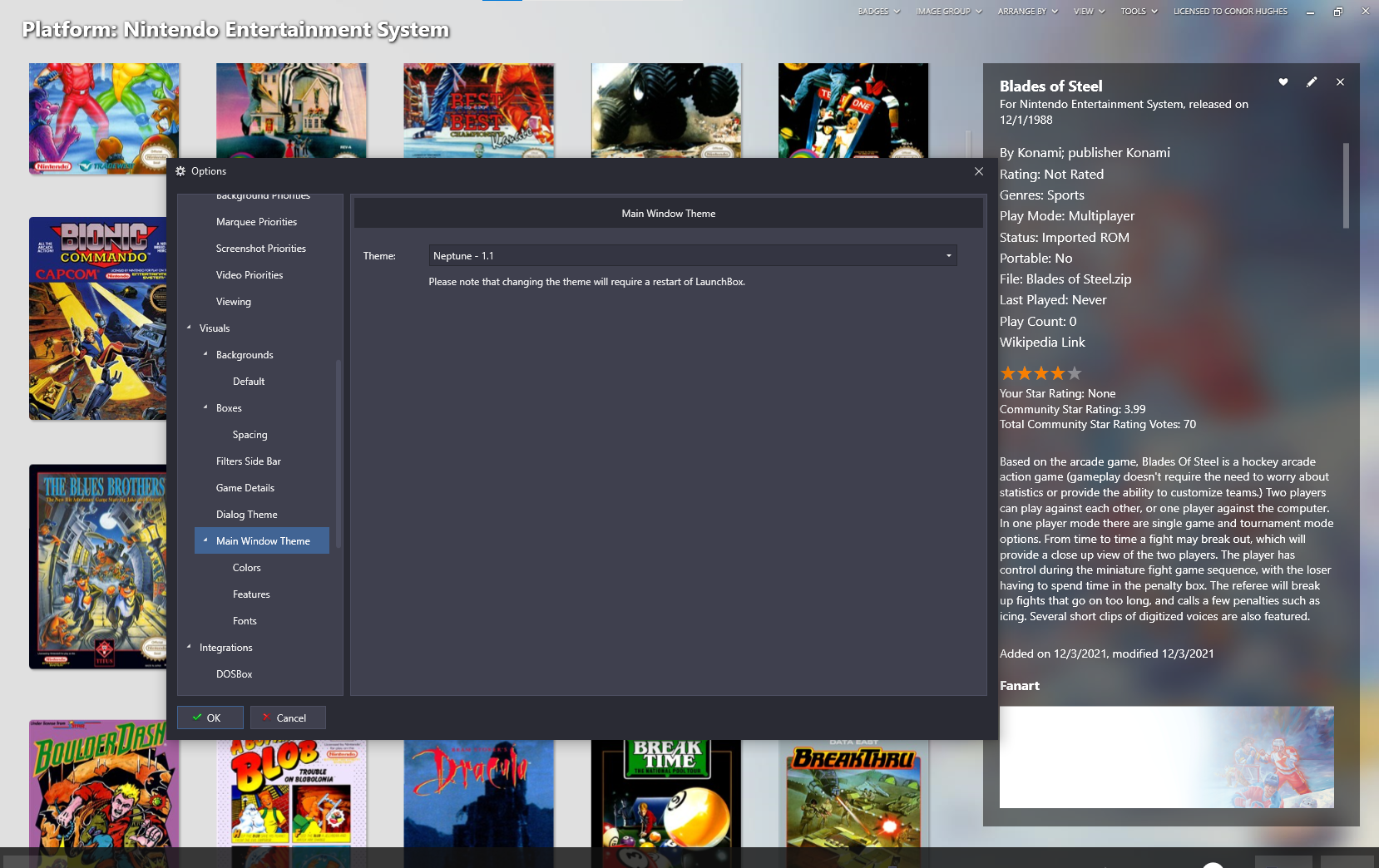Viewport: 1379px width, 868px height.
Task: Open the Image Group menu
Action: (x=948, y=12)
